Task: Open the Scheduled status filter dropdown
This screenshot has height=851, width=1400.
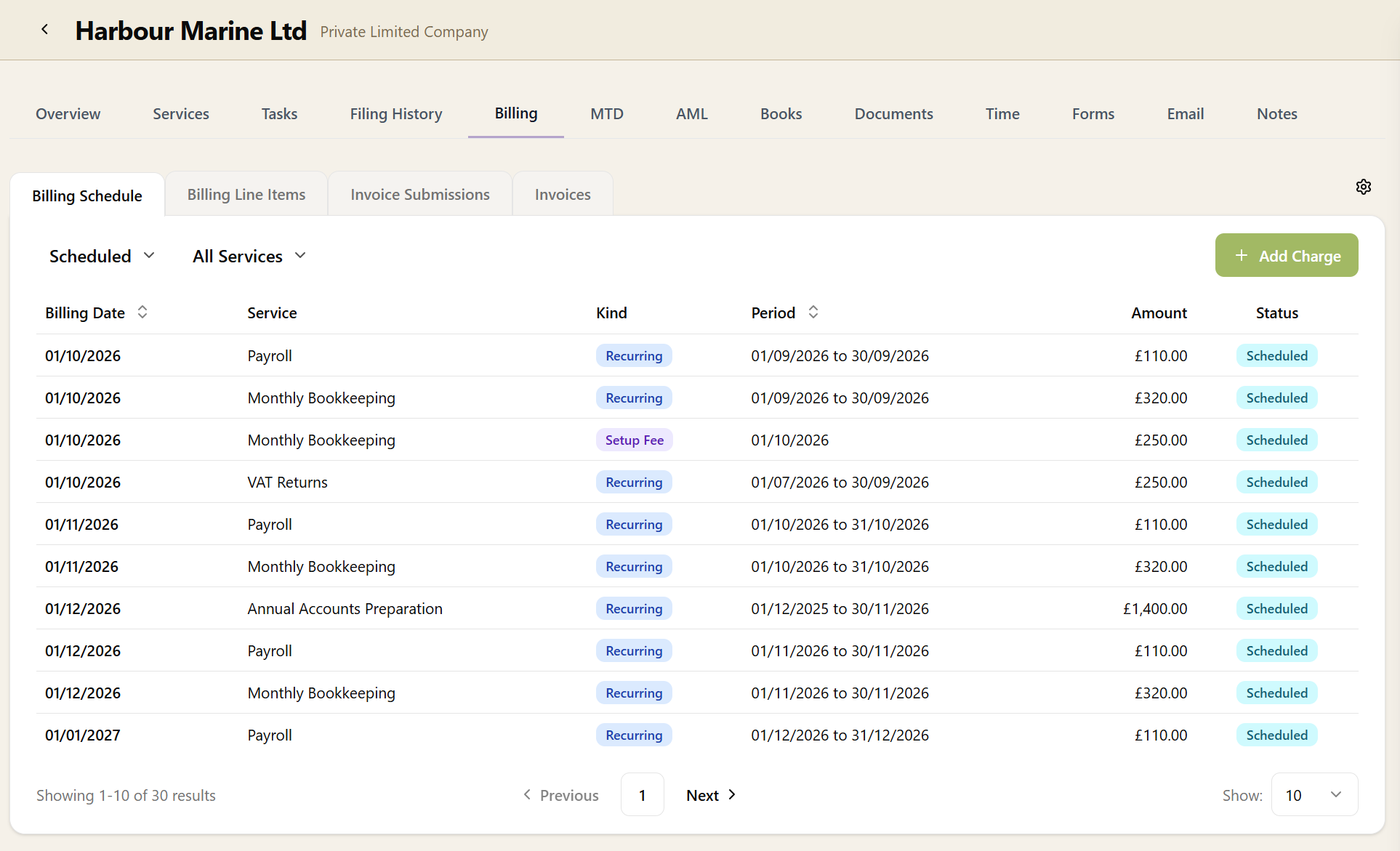Action: pos(102,257)
